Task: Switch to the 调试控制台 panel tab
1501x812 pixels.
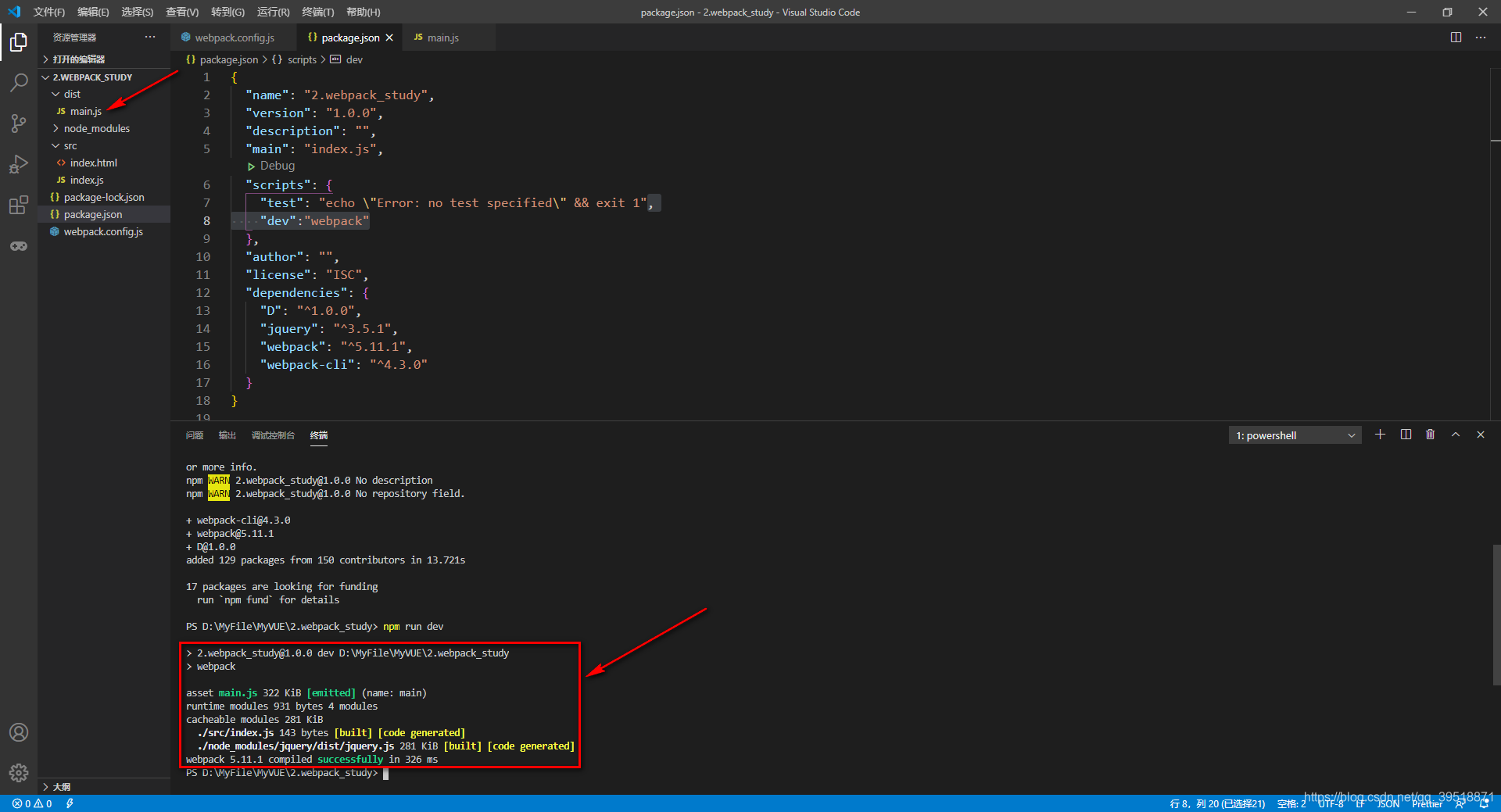Action: [273, 435]
